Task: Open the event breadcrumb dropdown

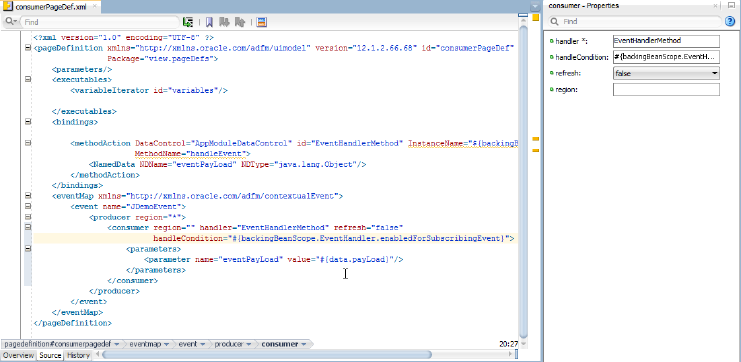Action: 203,345
